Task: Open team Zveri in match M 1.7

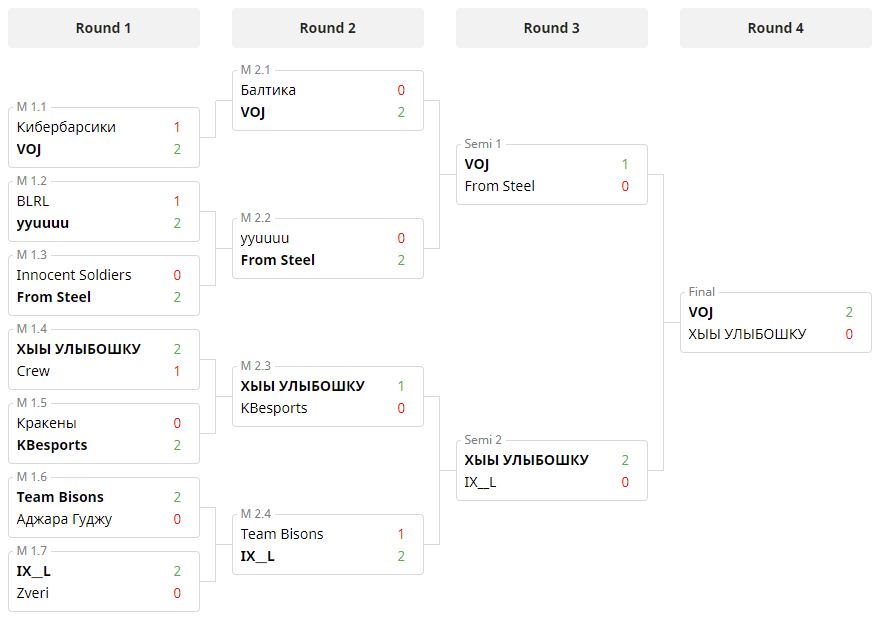Action: (x=33, y=593)
